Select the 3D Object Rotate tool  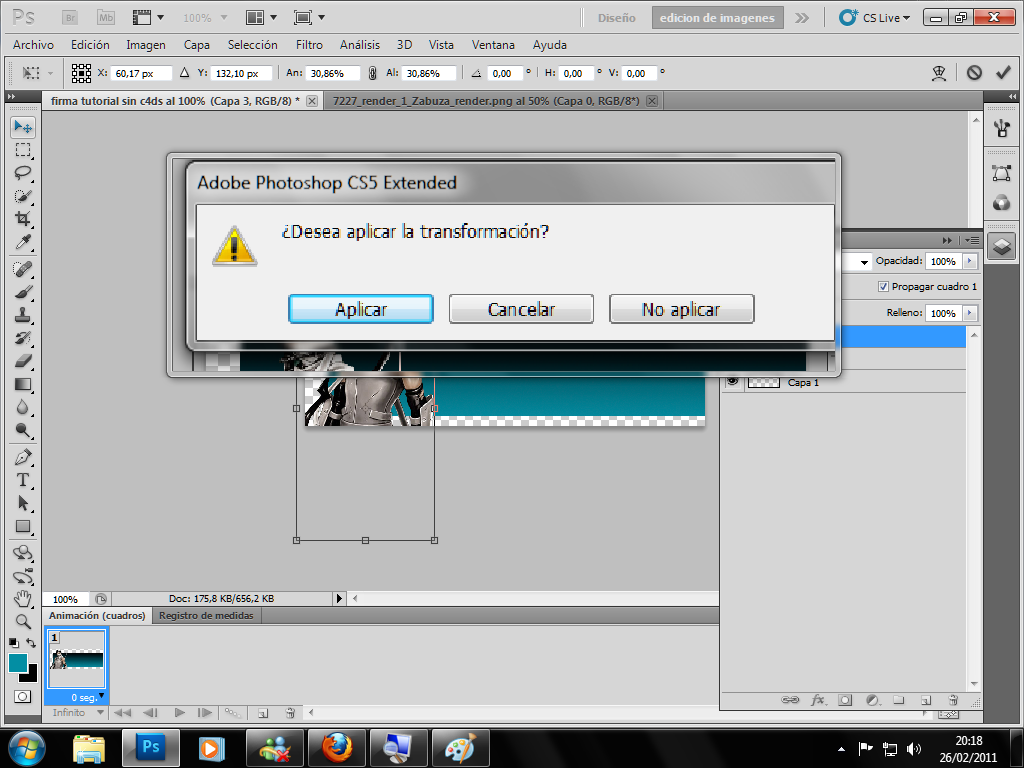pos(23,553)
